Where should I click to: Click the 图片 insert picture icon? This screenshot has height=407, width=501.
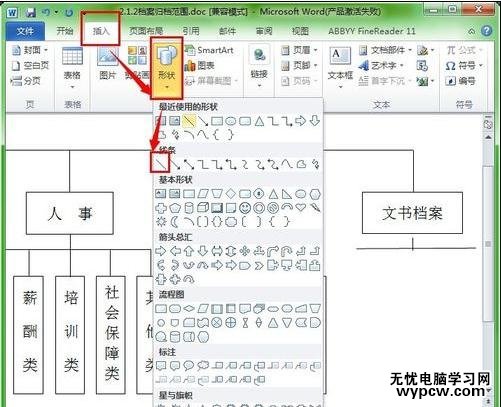click(107, 63)
